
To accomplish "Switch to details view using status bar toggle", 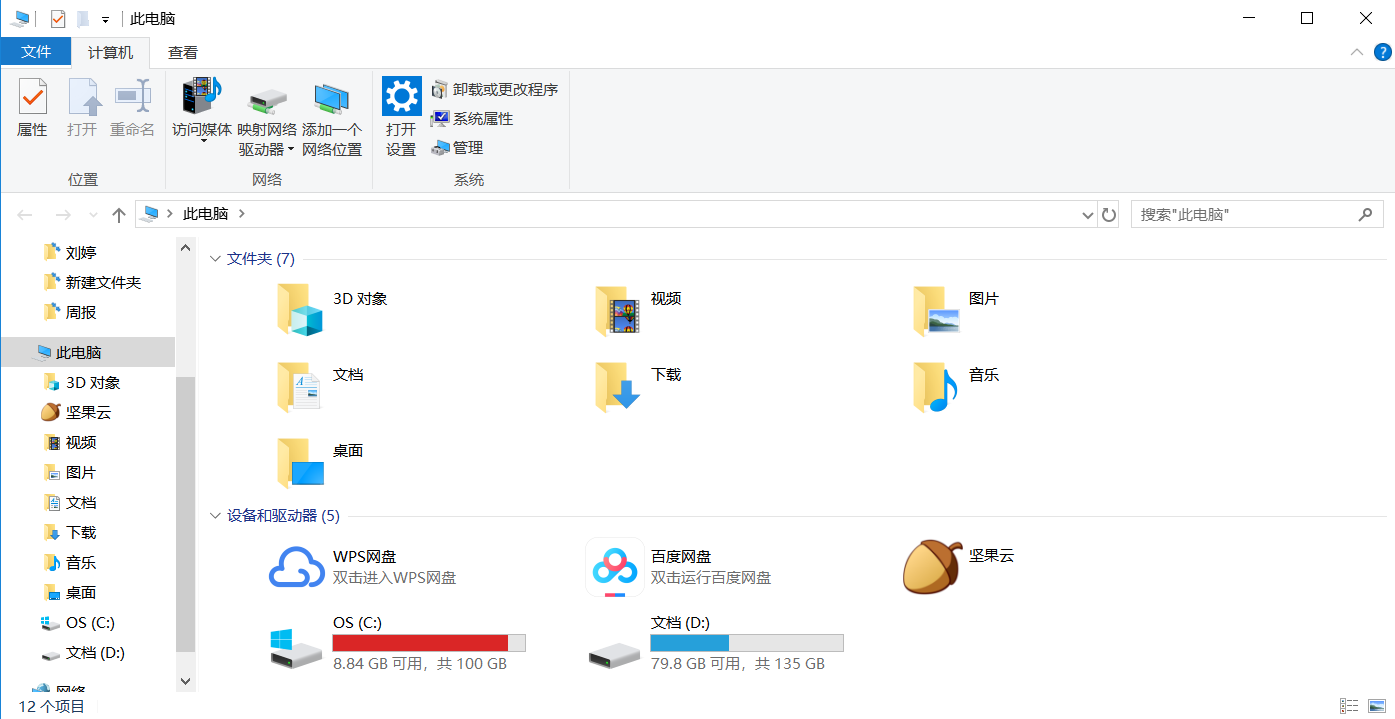I will (1349, 706).
